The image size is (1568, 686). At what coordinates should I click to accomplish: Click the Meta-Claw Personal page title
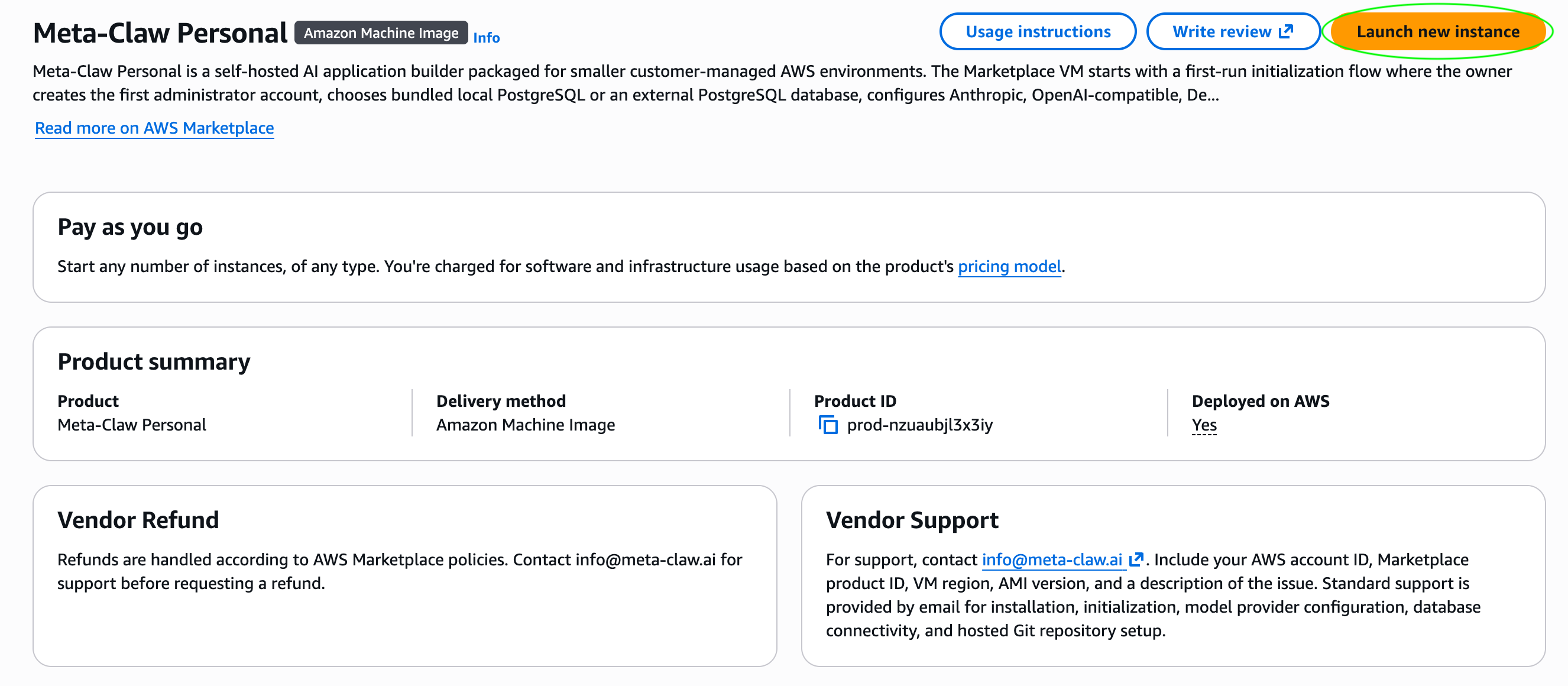pyautogui.click(x=160, y=33)
